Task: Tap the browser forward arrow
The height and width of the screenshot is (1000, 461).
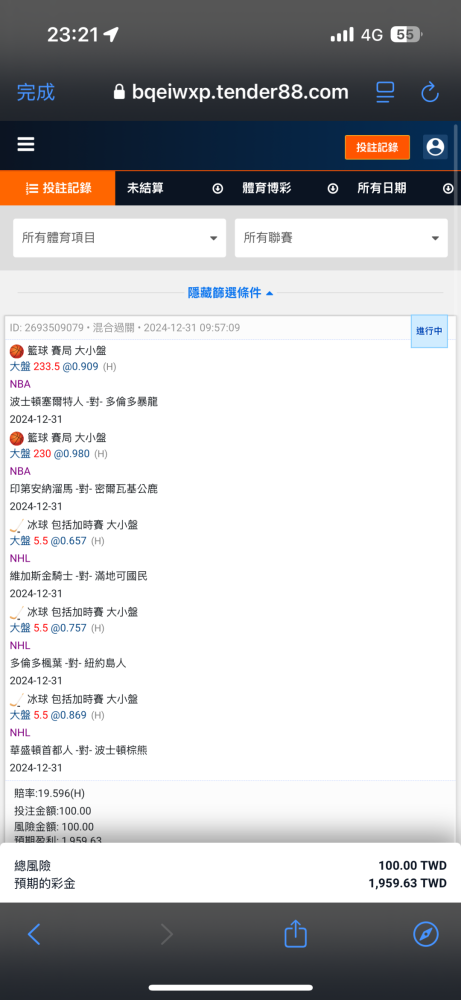Action: click(166, 935)
